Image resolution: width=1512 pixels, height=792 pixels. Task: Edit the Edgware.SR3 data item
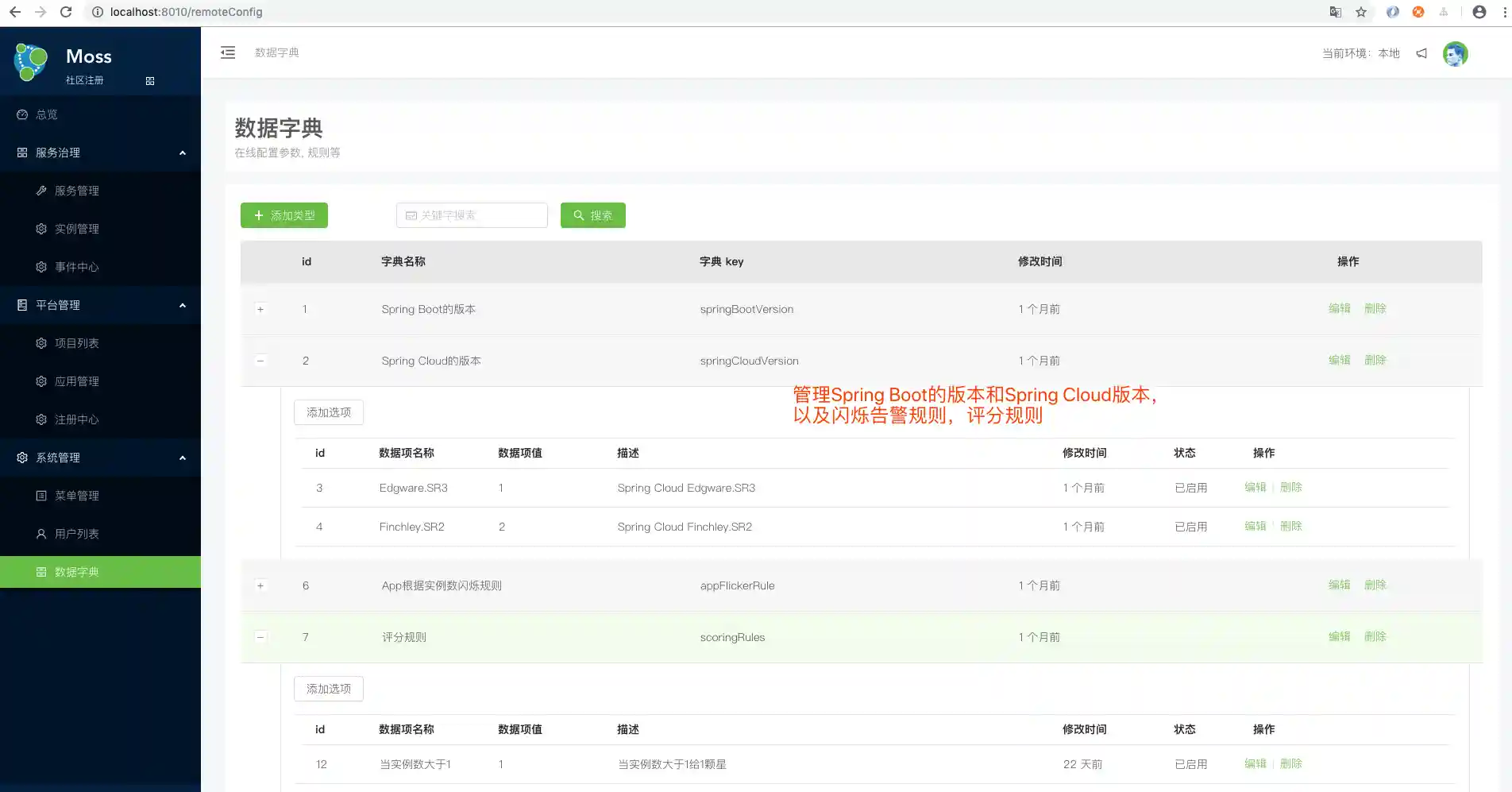1255,487
